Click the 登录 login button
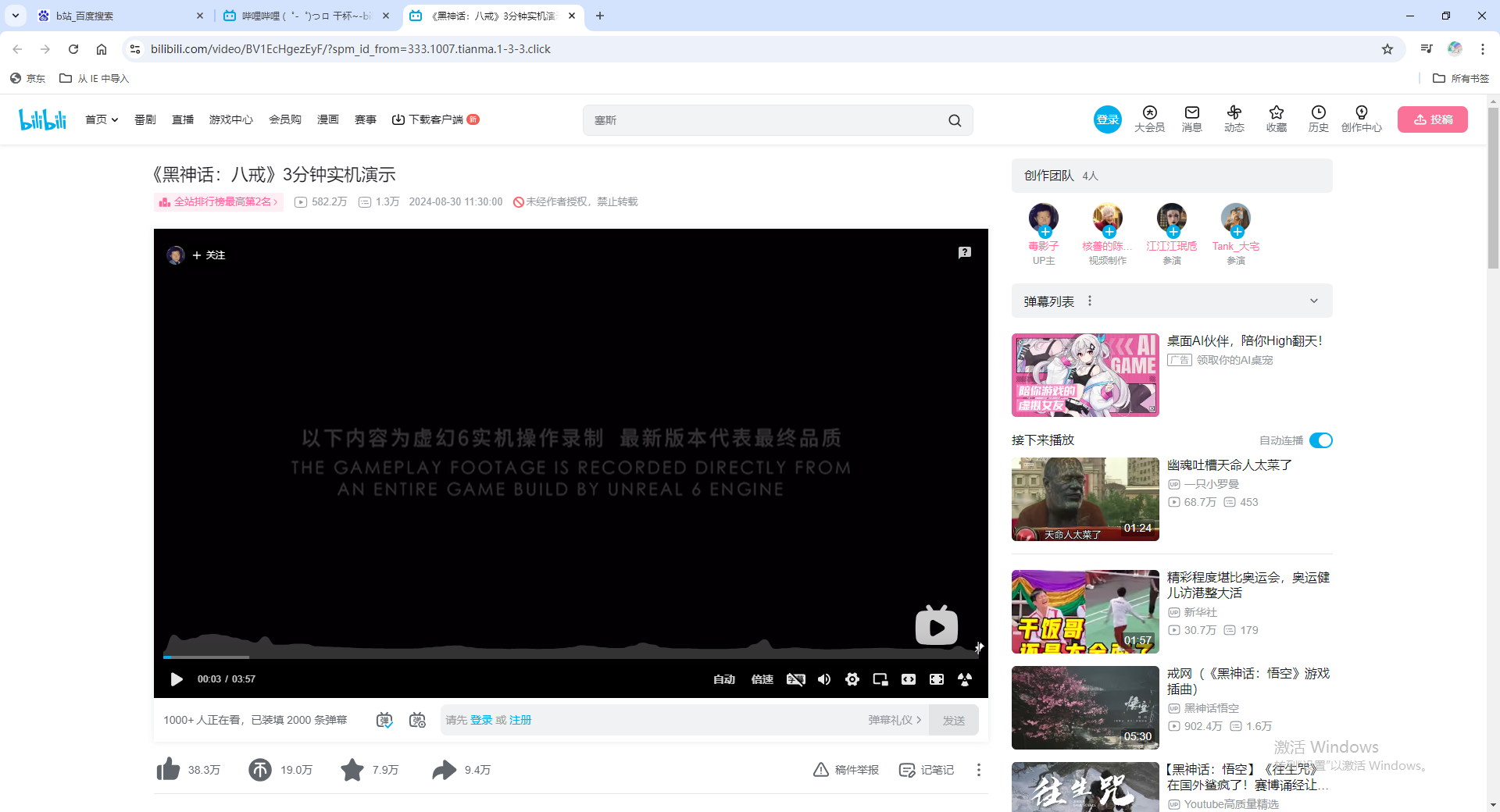The height and width of the screenshot is (812, 1500). [x=1108, y=119]
